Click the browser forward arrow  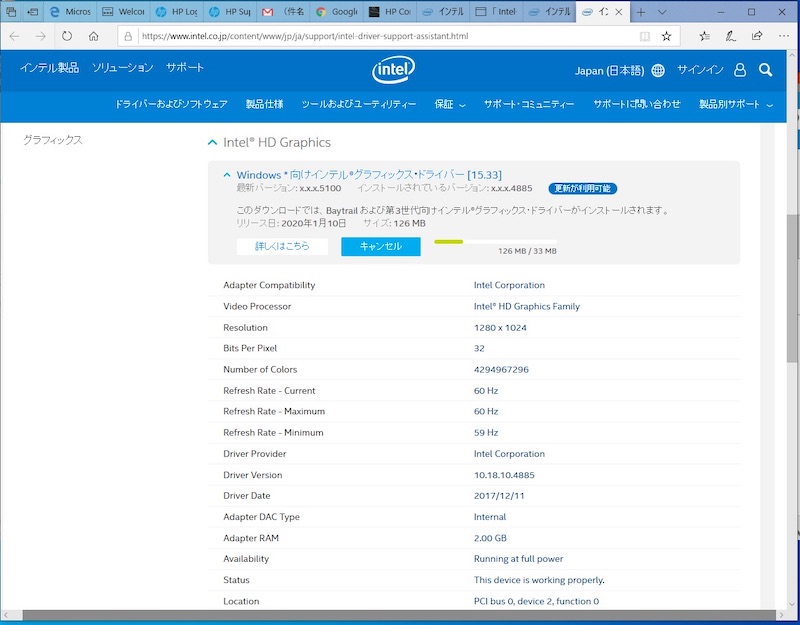coord(41,36)
